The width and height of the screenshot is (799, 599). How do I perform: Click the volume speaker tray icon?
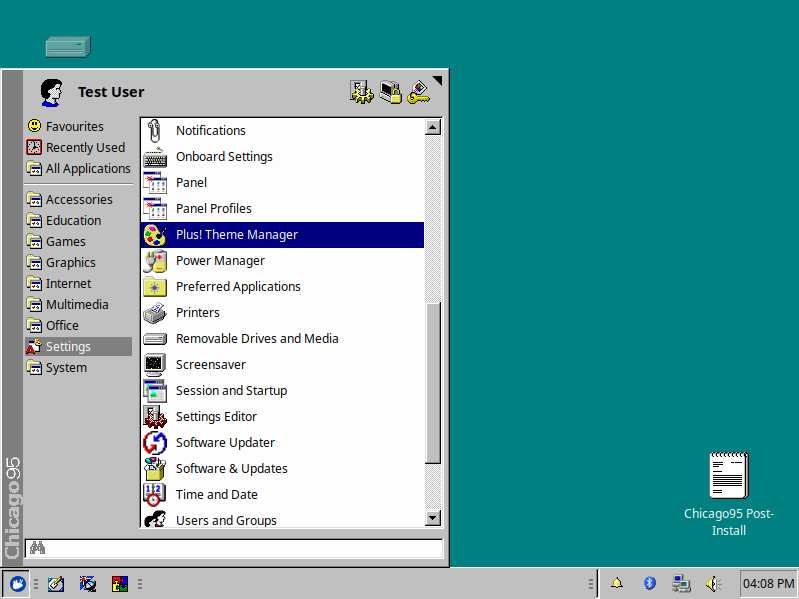713,583
